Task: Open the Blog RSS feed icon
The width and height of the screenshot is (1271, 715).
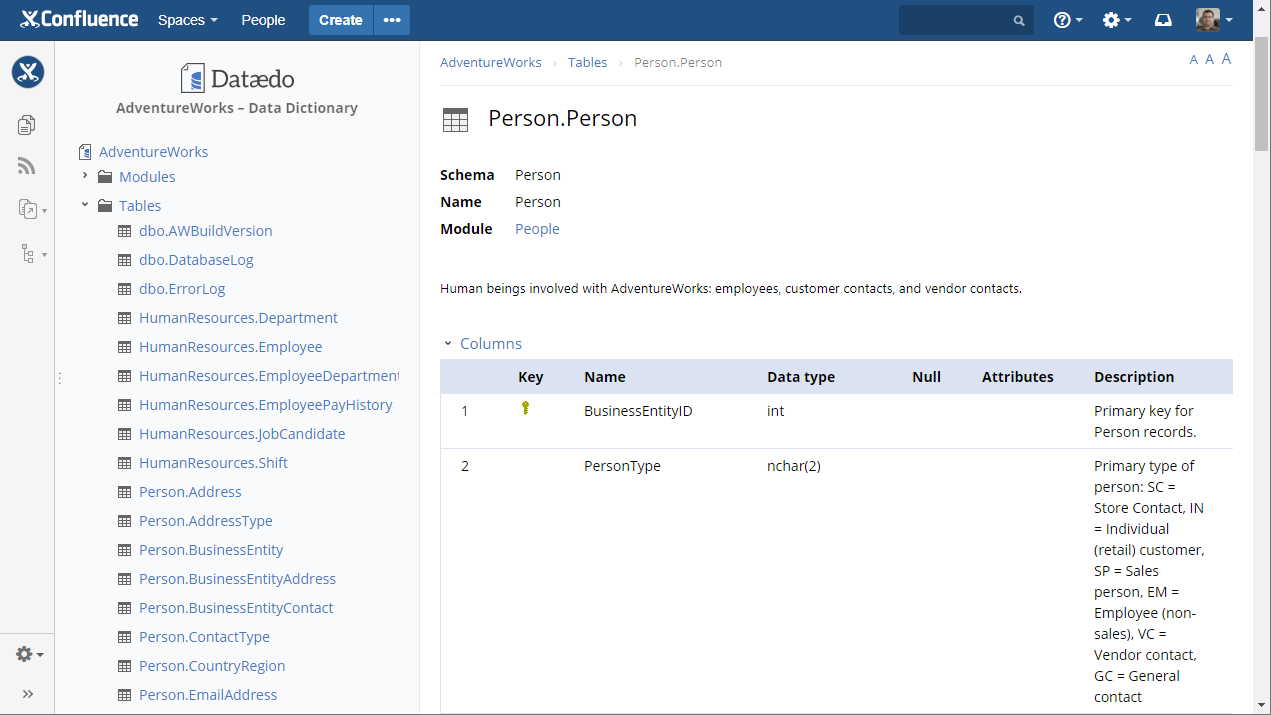Action: pos(27,166)
